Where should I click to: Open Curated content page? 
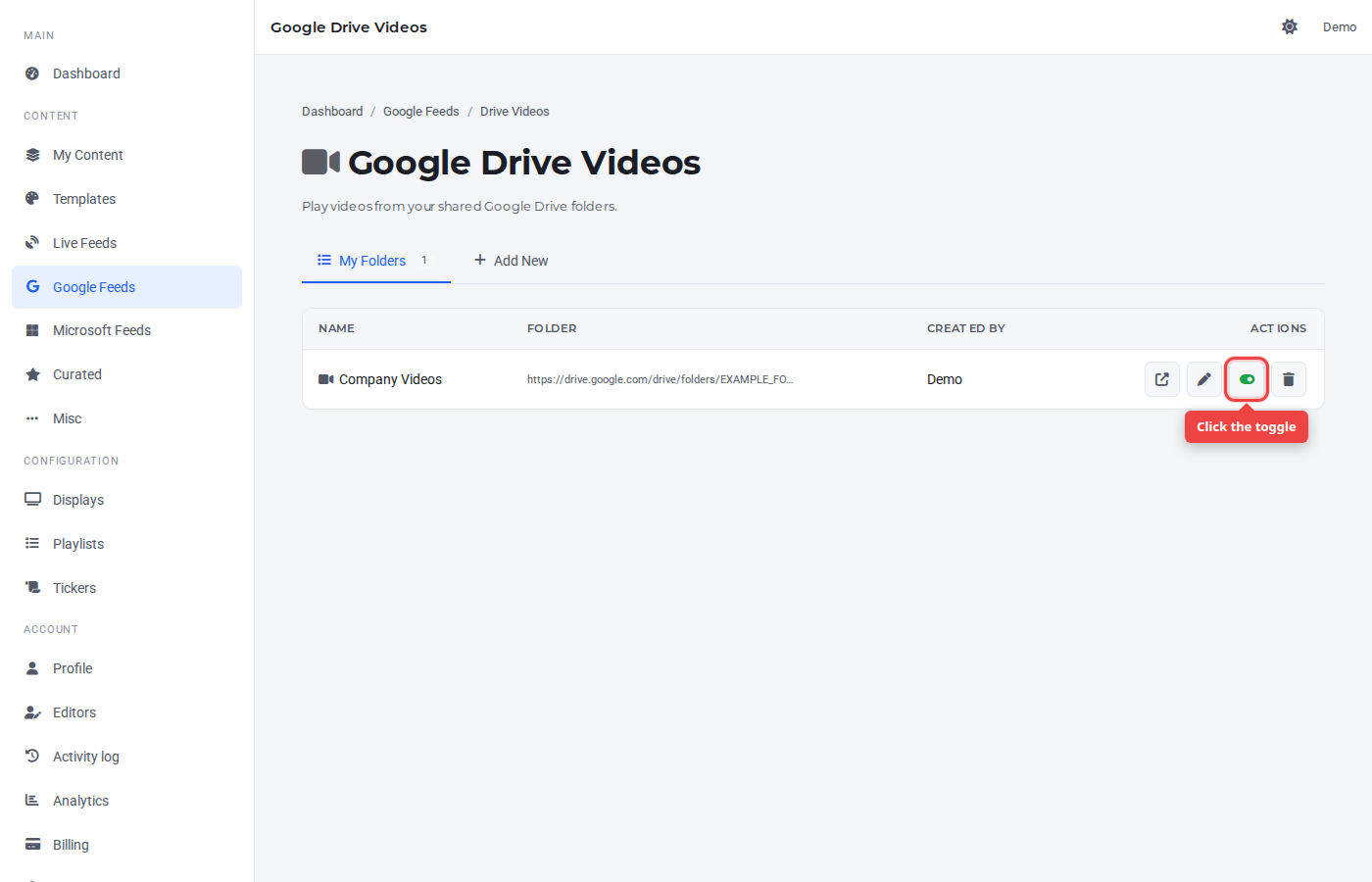tap(127, 374)
